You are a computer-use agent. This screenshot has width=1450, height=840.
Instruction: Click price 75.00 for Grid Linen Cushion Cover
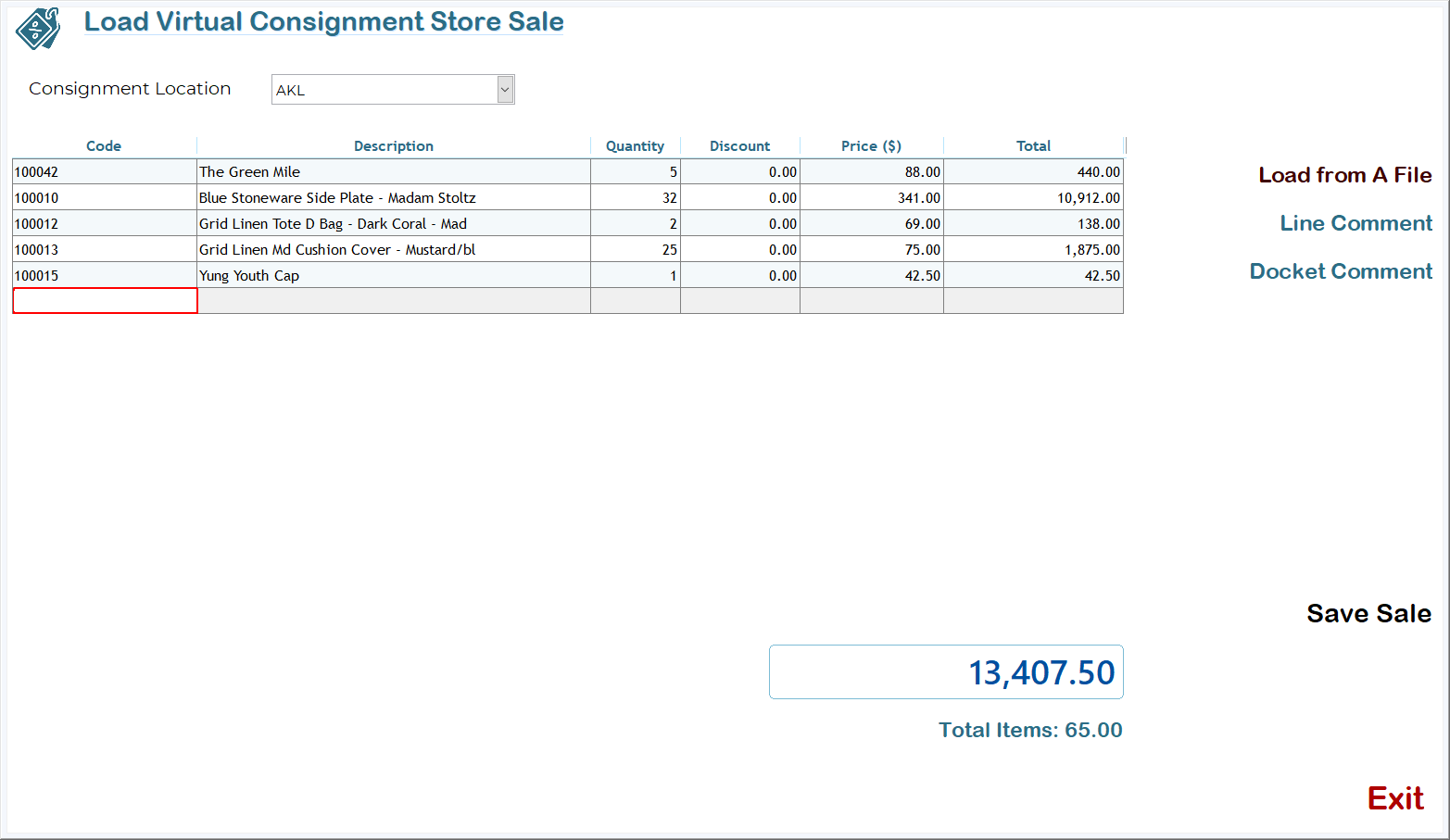point(871,250)
